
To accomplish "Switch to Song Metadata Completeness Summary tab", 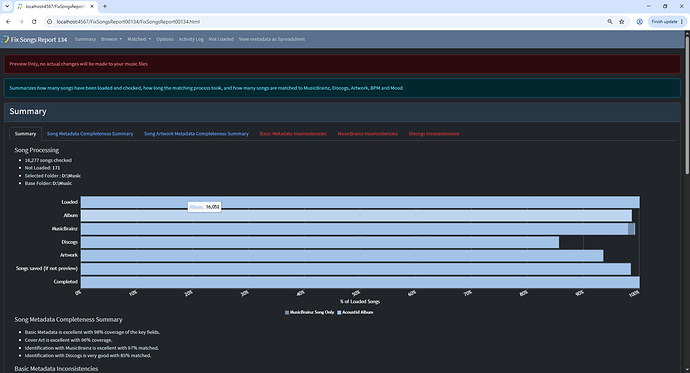I will point(90,134).
